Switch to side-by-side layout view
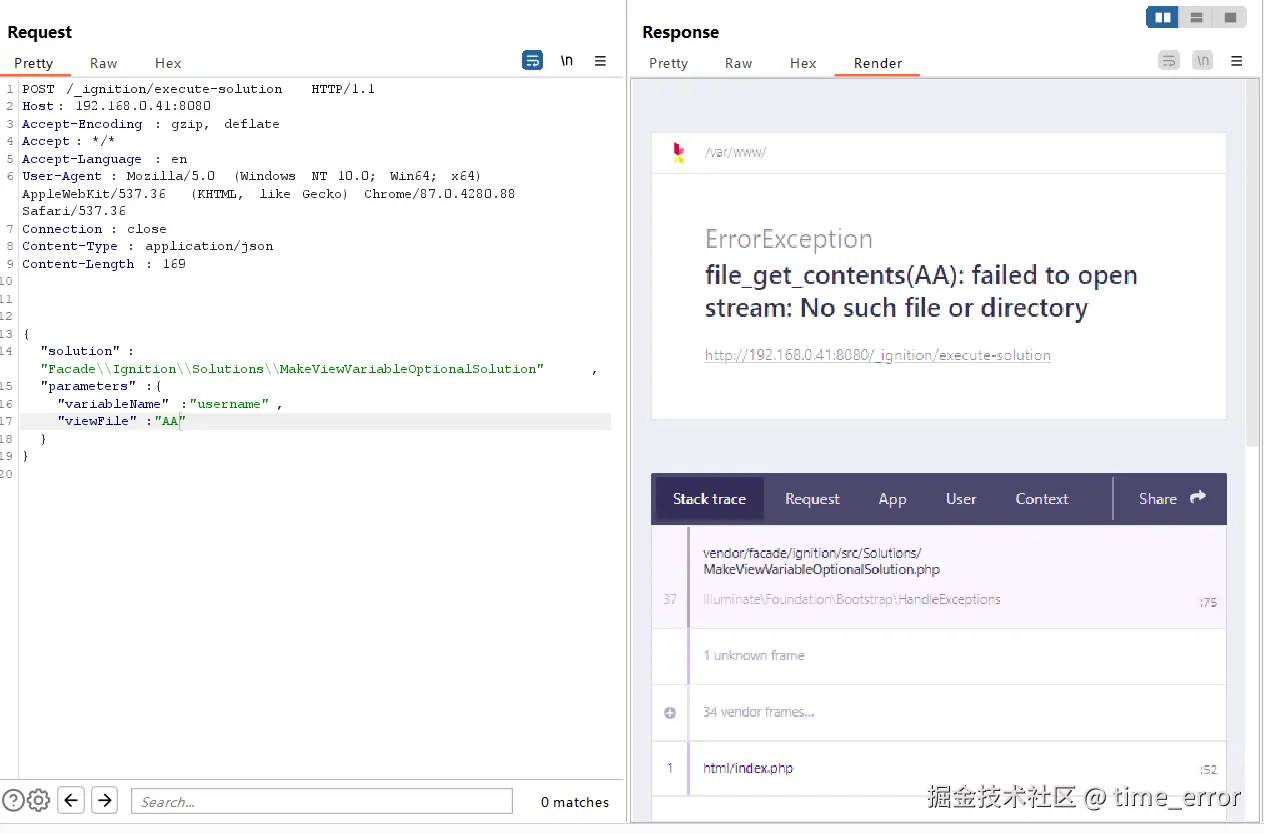1264x834 pixels. tap(1162, 17)
